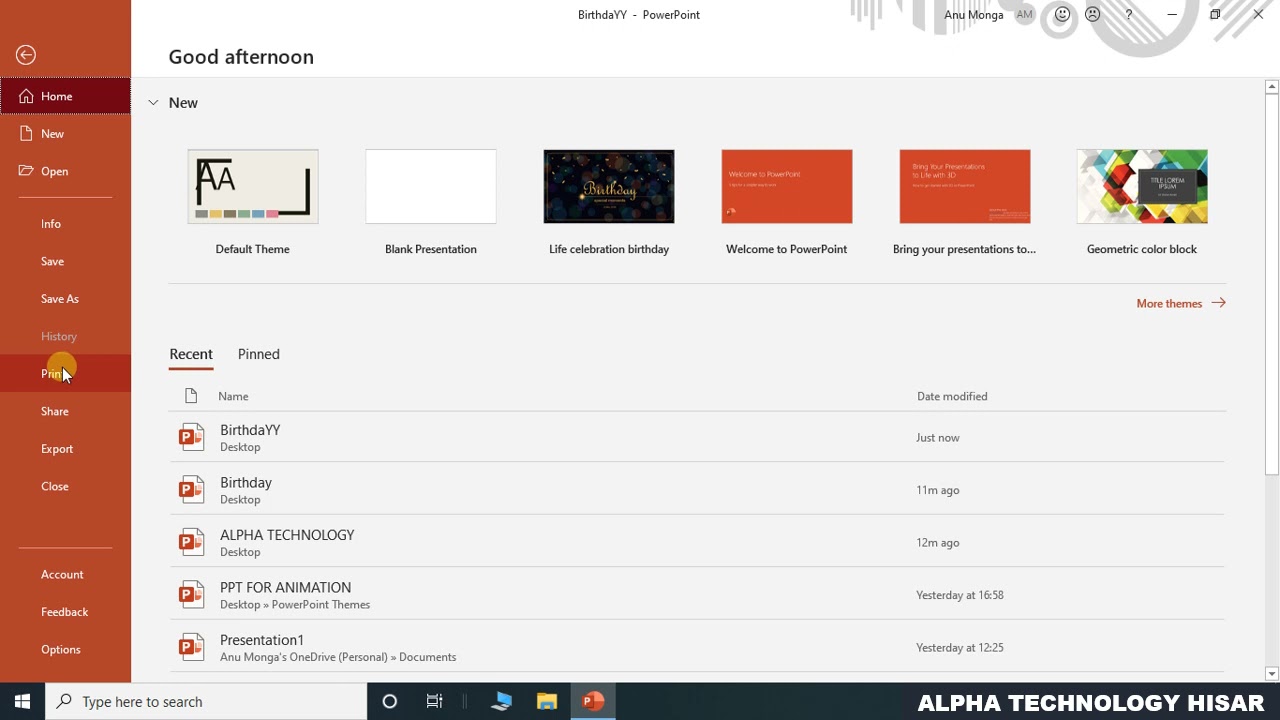1280x720 pixels.
Task: Select the Geometric color block template
Action: pyautogui.click(x=1142, y=187)
